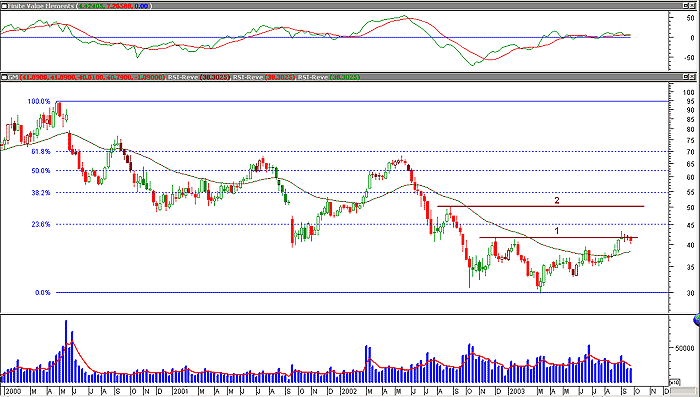Maximize the Finite Volume Elements indicator pane
Screen dimensions: 700x397
click(687, 6)
